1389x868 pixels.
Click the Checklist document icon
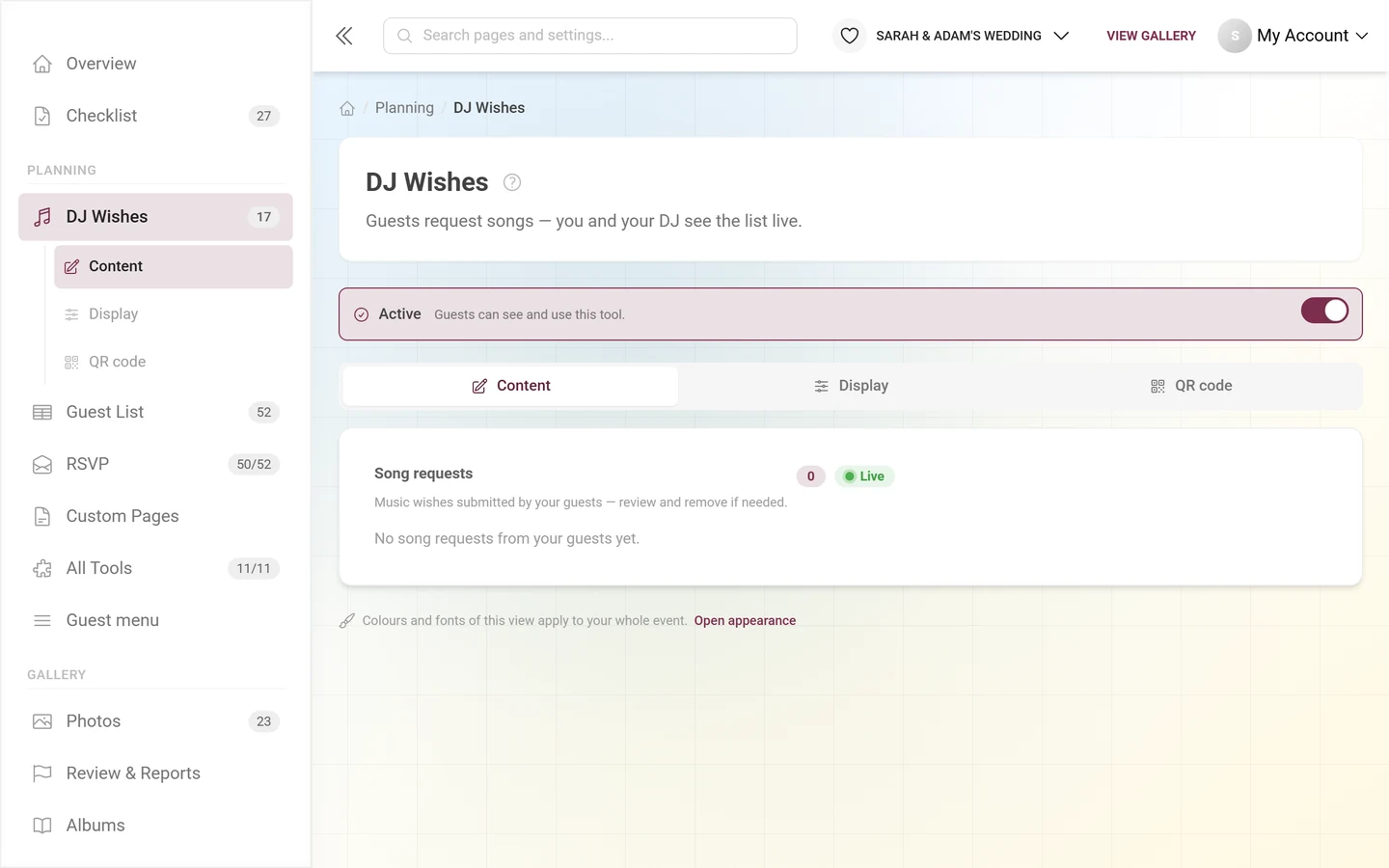pyautogui.click(x=42, y=116)
